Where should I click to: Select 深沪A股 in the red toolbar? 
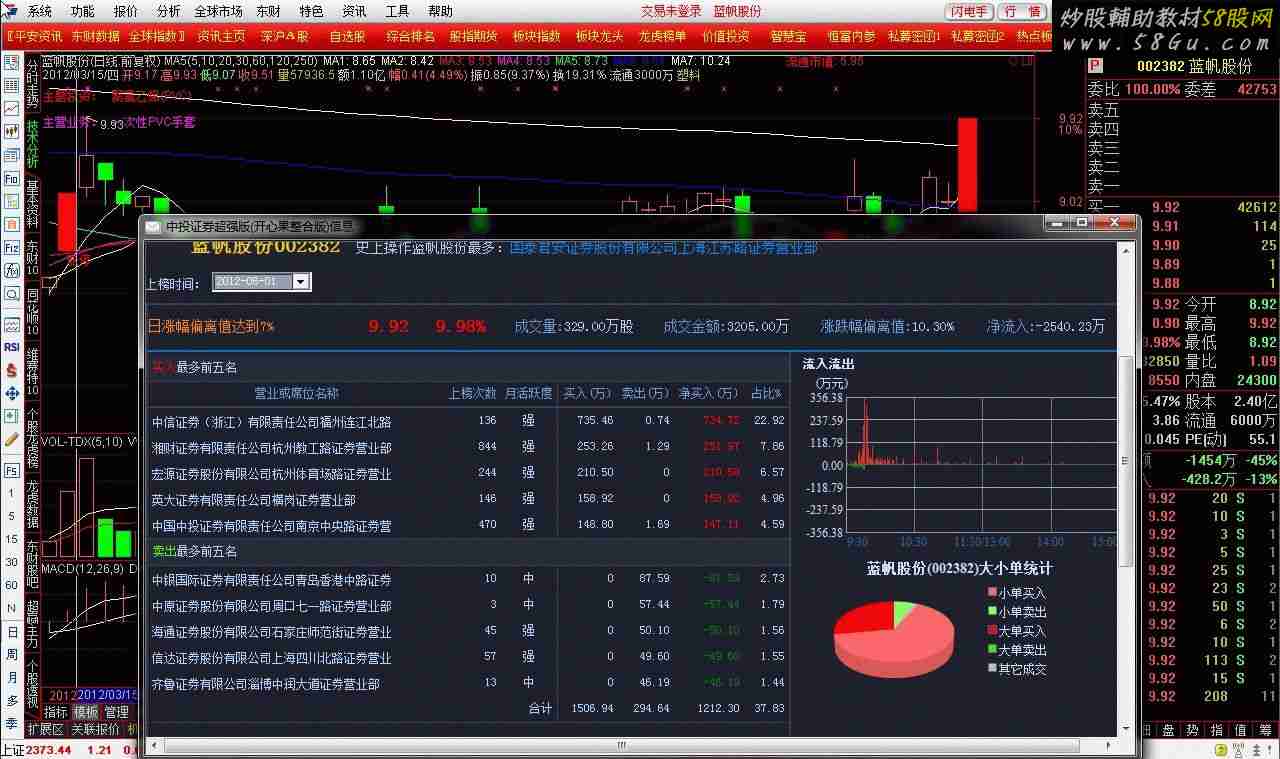pyautogui.click(x=285, y=36)
